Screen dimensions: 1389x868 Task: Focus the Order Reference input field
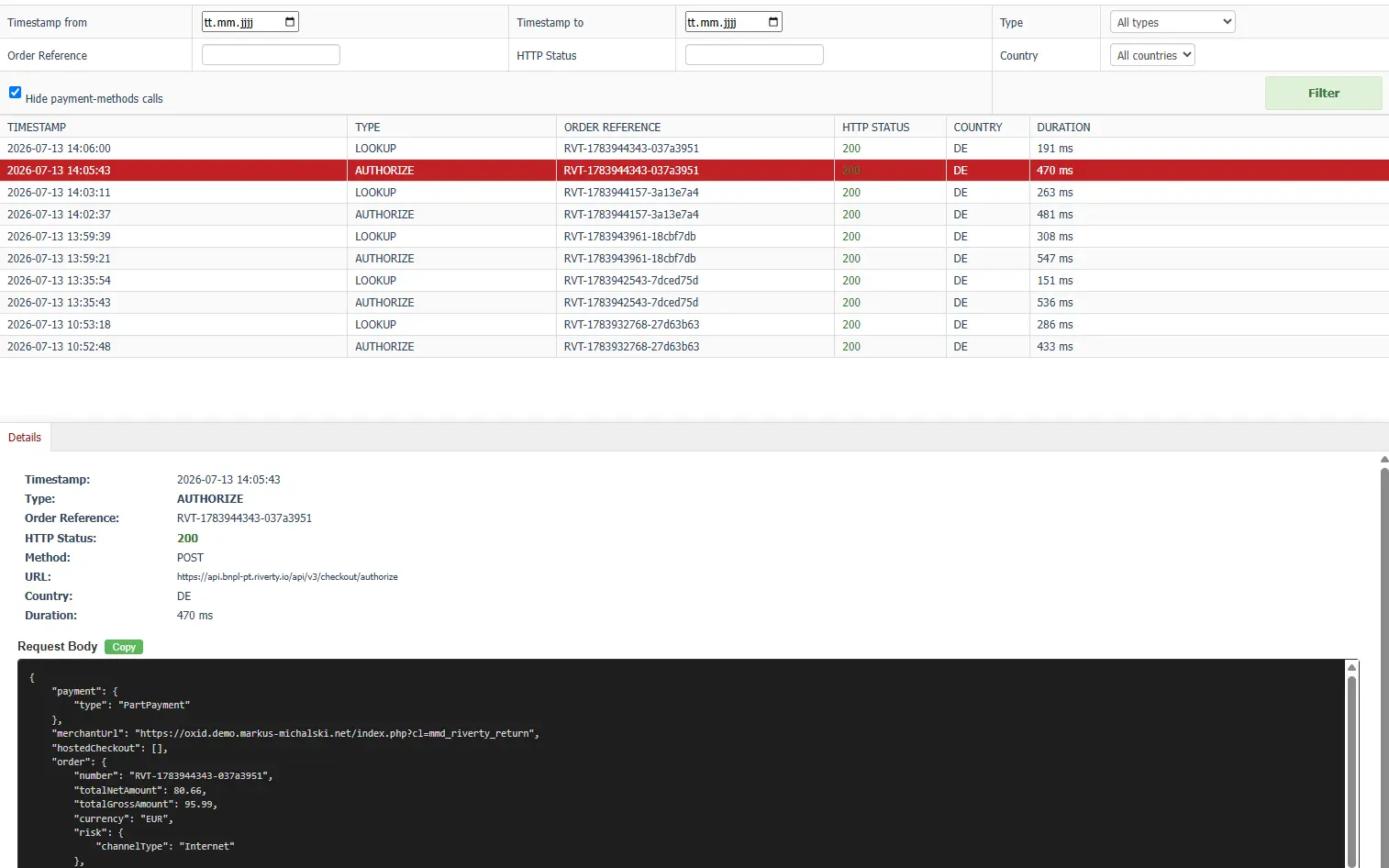coord(271,55)
